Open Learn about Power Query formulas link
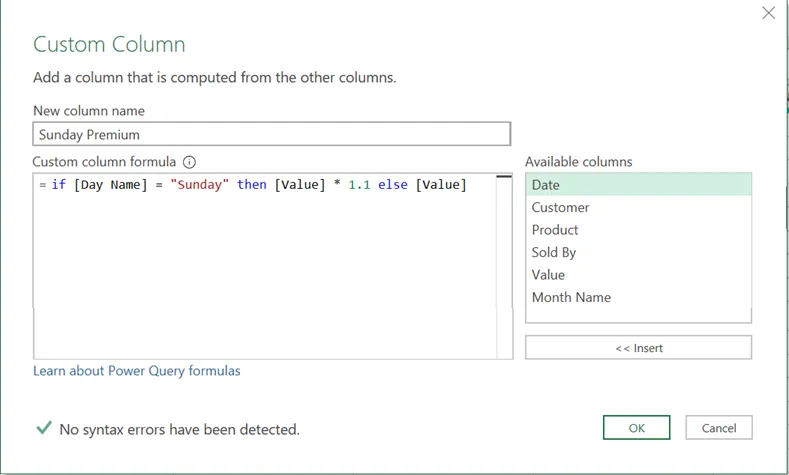 point(137,371)
